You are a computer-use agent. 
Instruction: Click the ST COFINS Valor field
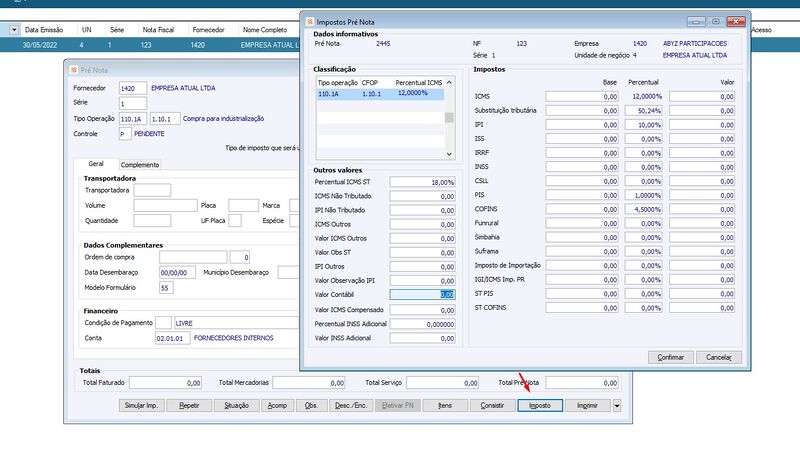(702, 308)
